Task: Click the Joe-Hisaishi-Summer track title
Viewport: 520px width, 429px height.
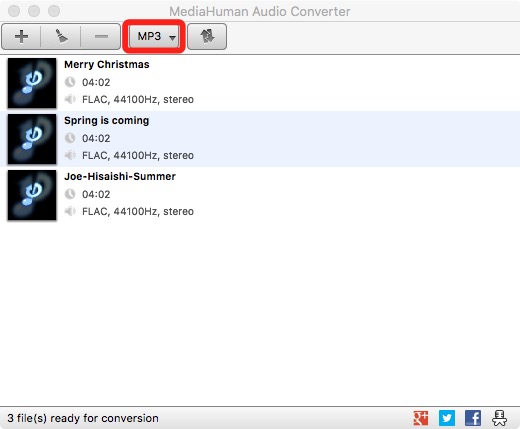Action: point(120,176)
